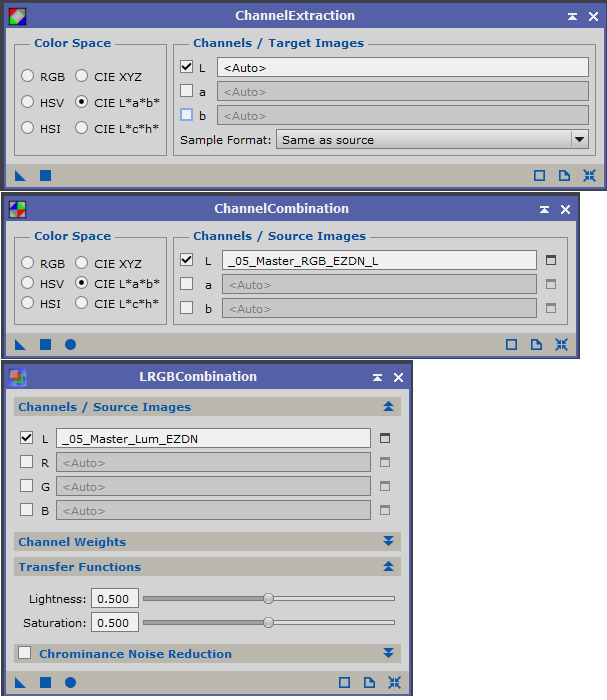This screenshot has width=607, height=700.
Task: Shade the ChannelExtraction window title bar
Action: [x=573, y=17]
